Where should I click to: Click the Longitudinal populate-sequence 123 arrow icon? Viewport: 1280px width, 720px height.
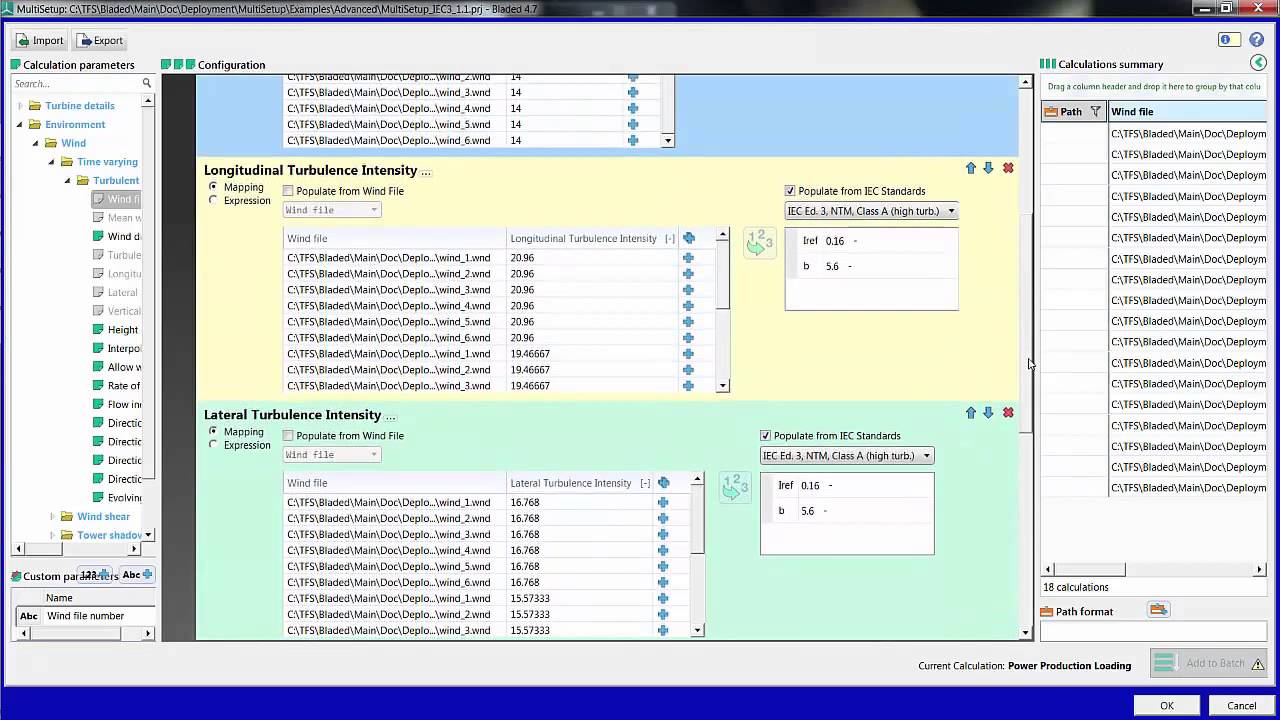[x=760, y=243]
